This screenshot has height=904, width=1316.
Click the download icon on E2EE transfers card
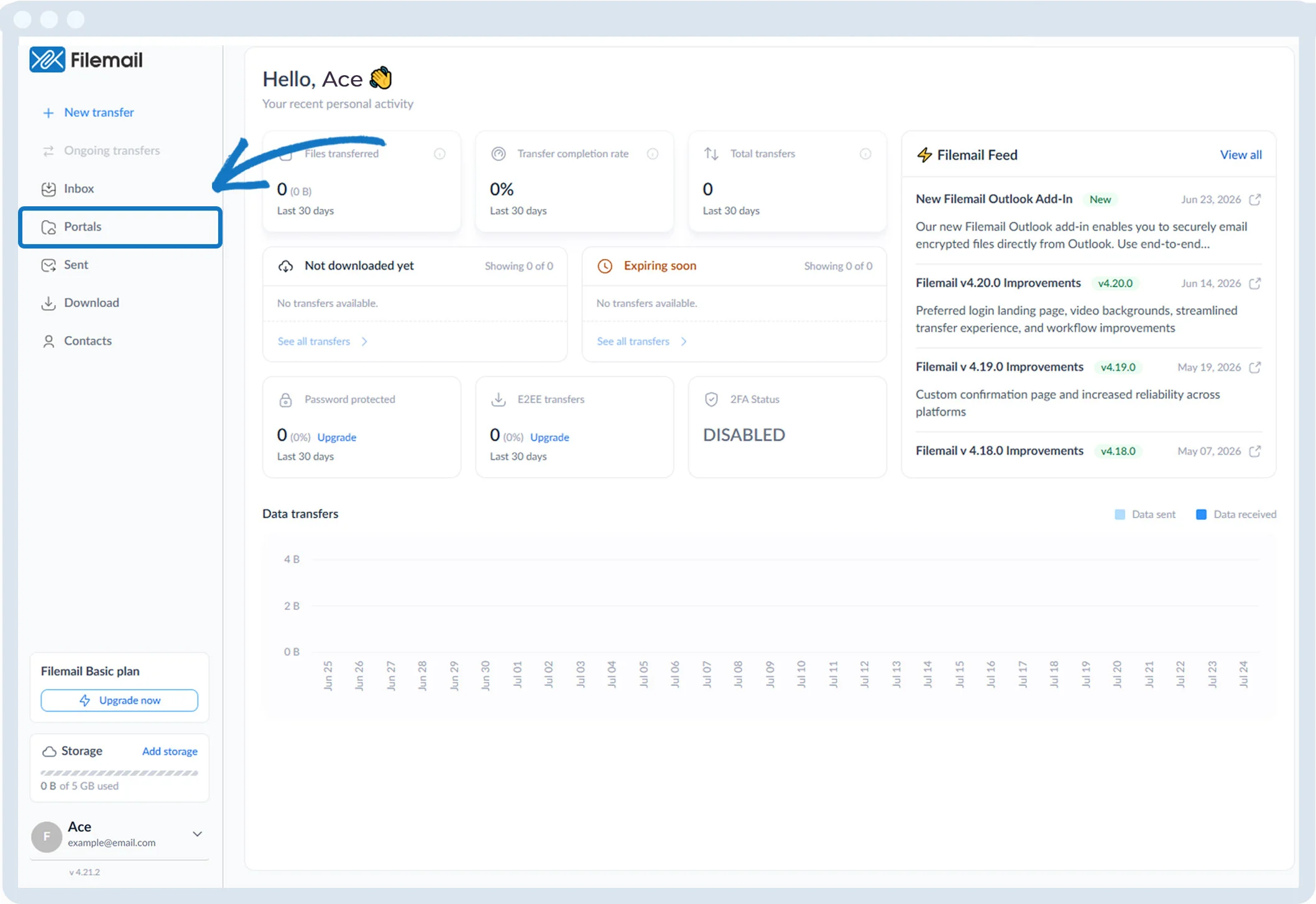499,399
